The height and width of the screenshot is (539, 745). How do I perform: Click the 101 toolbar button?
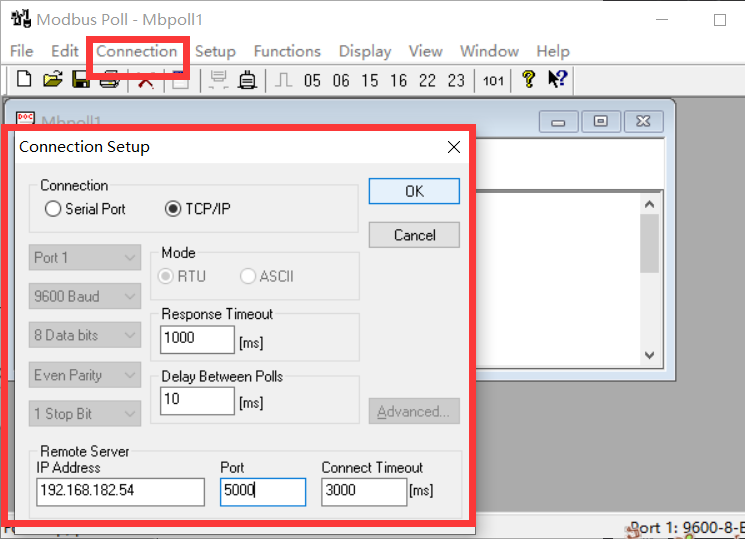[x=493, y=81]
